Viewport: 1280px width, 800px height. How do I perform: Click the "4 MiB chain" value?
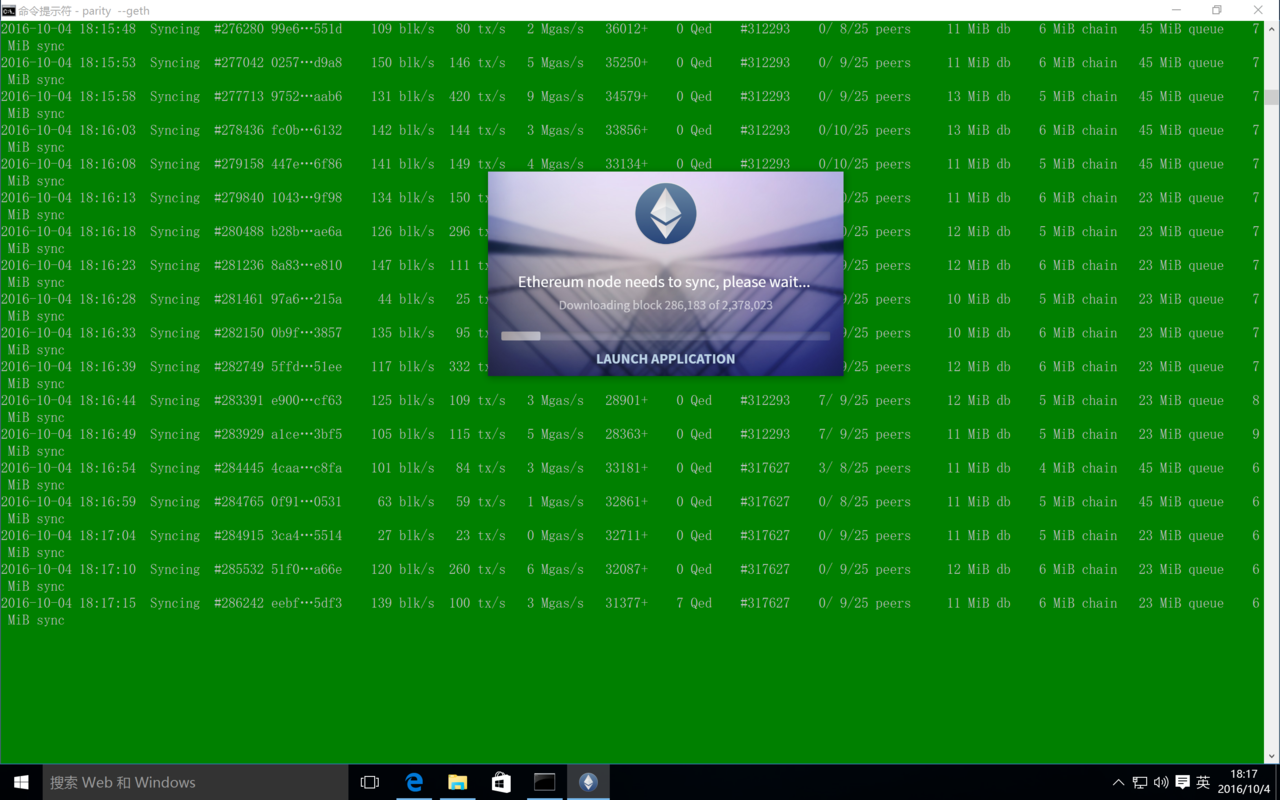coord(1078,468)
